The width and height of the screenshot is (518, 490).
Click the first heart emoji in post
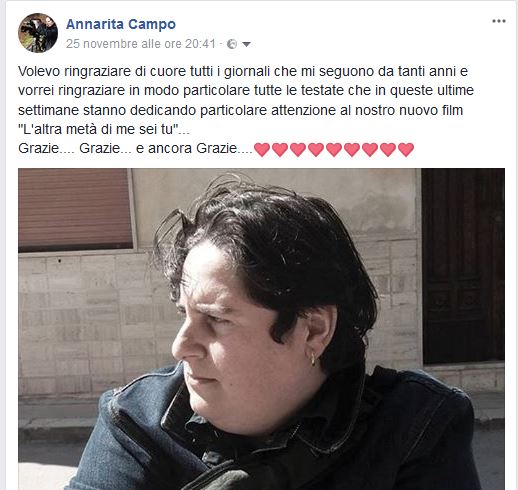pyautogui.click(x=262, y=149)
